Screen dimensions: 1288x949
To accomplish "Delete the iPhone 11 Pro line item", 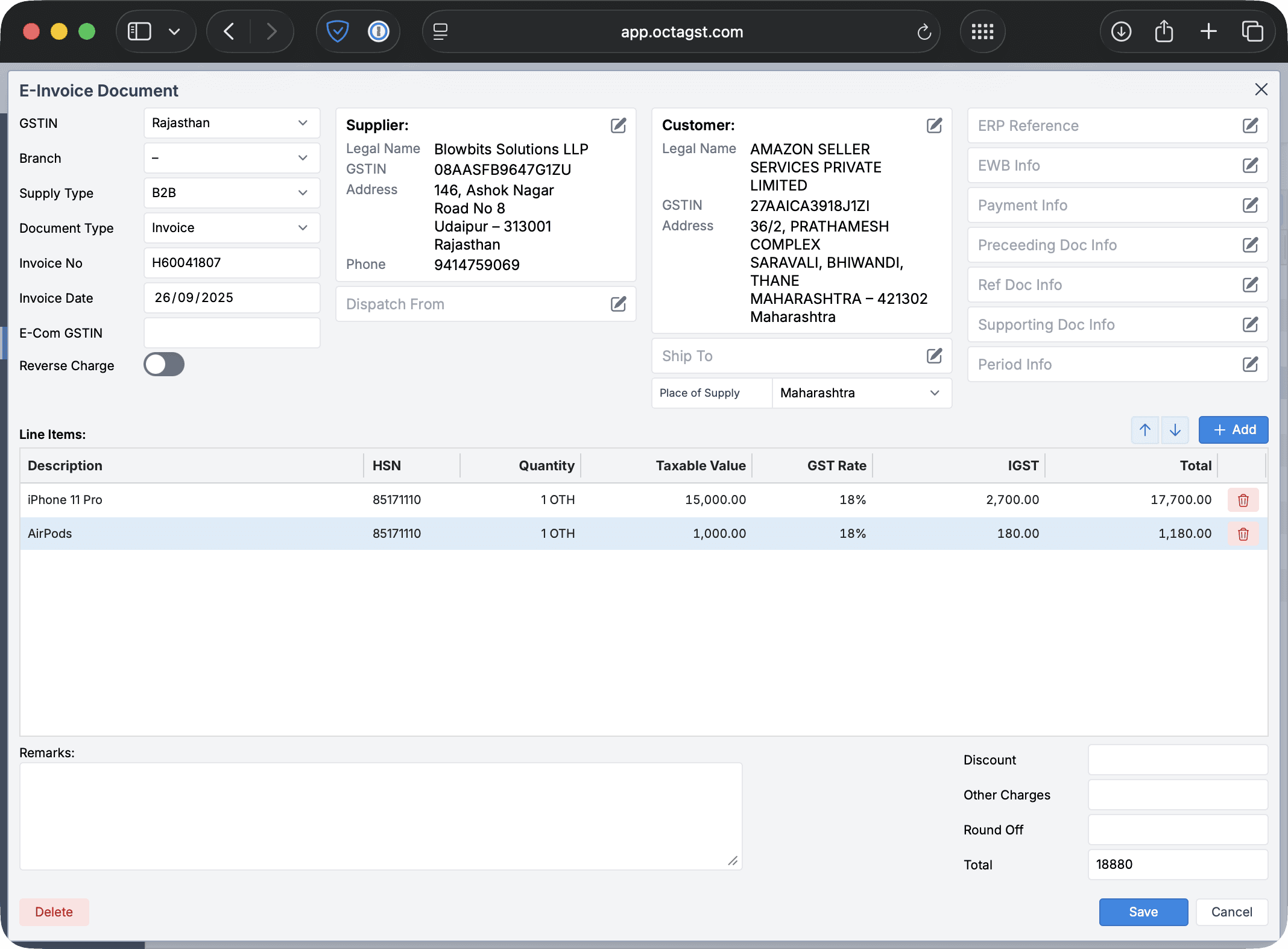I will (x=1243, y=500).
